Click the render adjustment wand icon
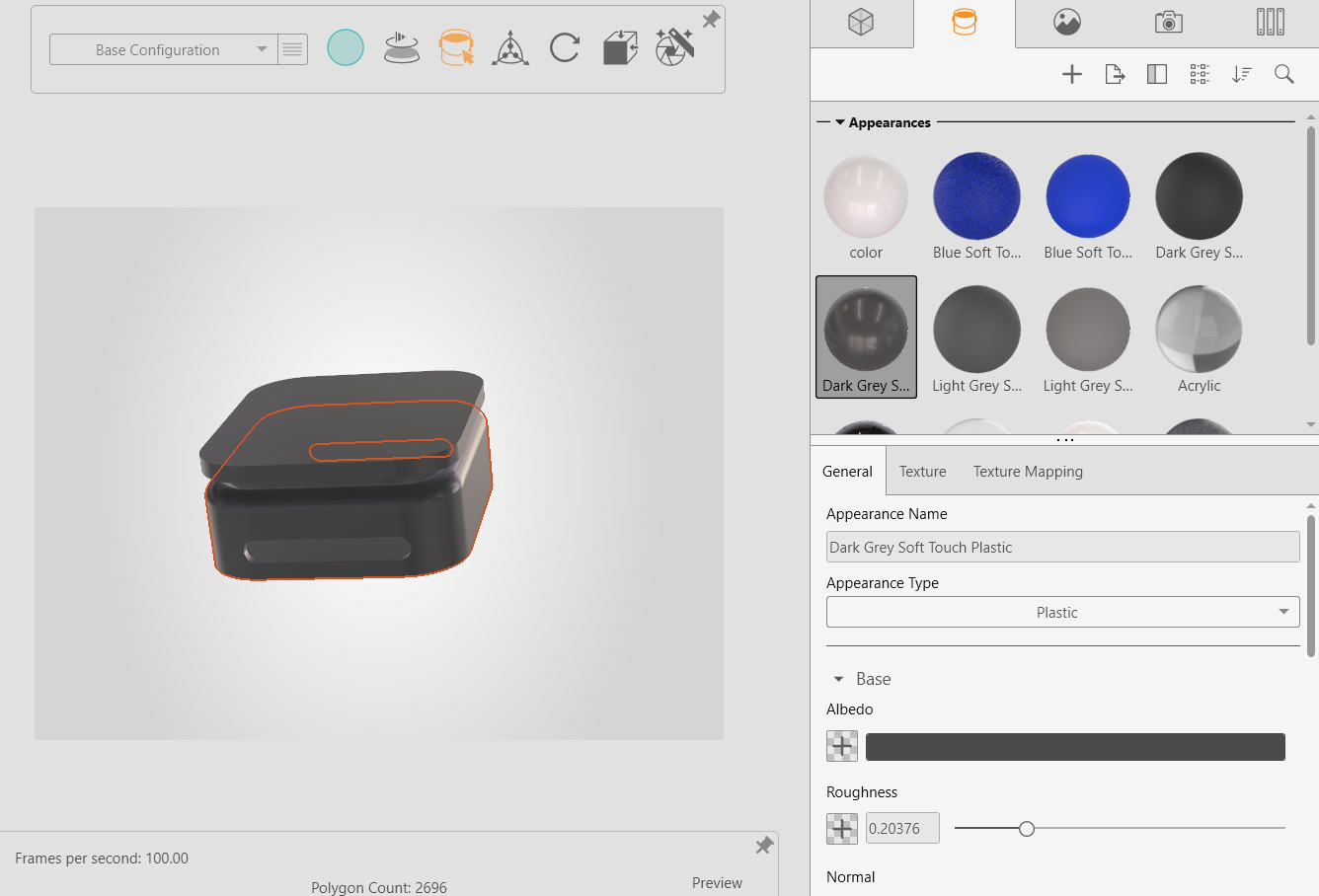 click(674, 47)
